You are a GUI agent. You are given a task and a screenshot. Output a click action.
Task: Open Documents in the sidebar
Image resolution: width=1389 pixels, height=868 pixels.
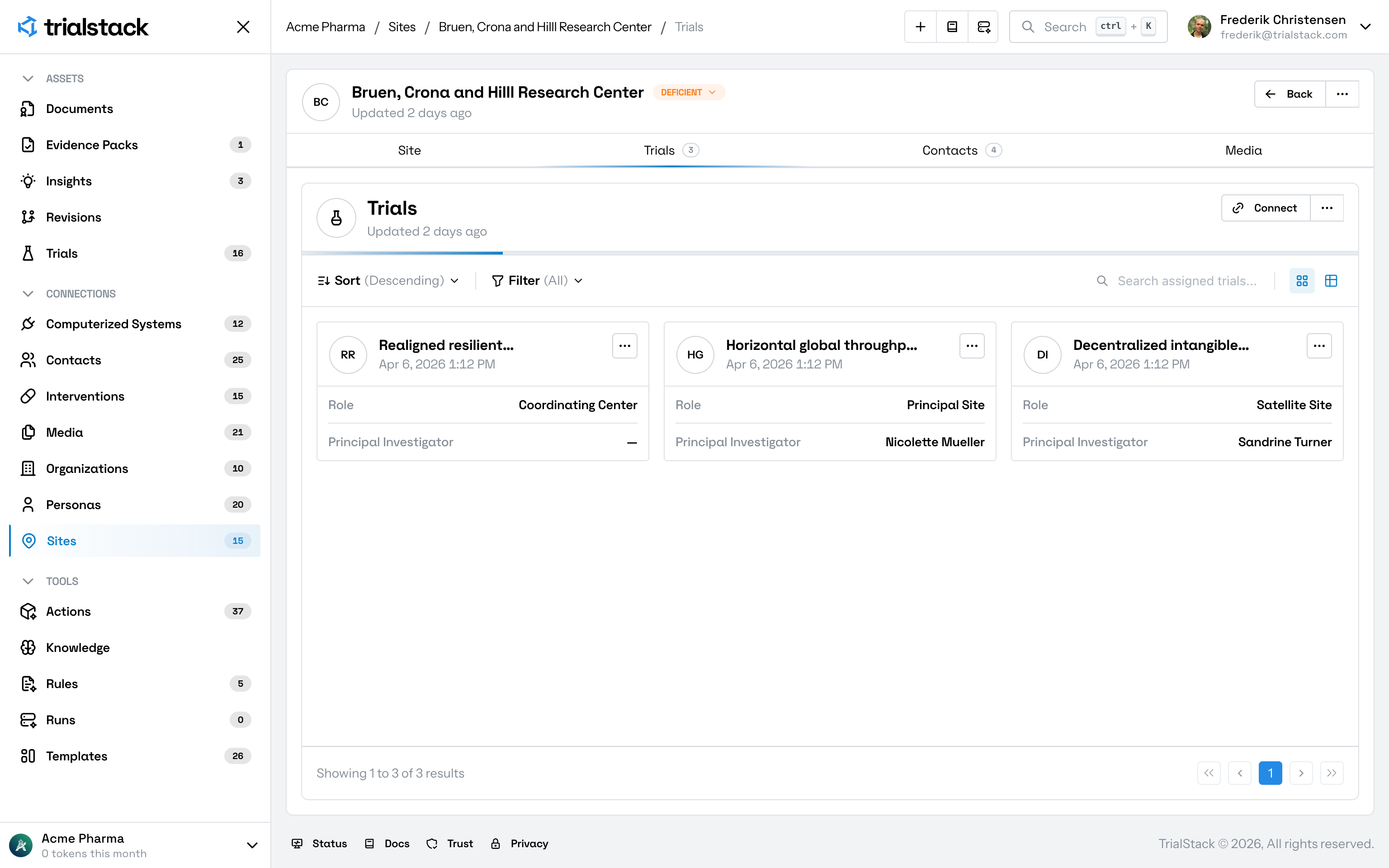coord(135,108)
